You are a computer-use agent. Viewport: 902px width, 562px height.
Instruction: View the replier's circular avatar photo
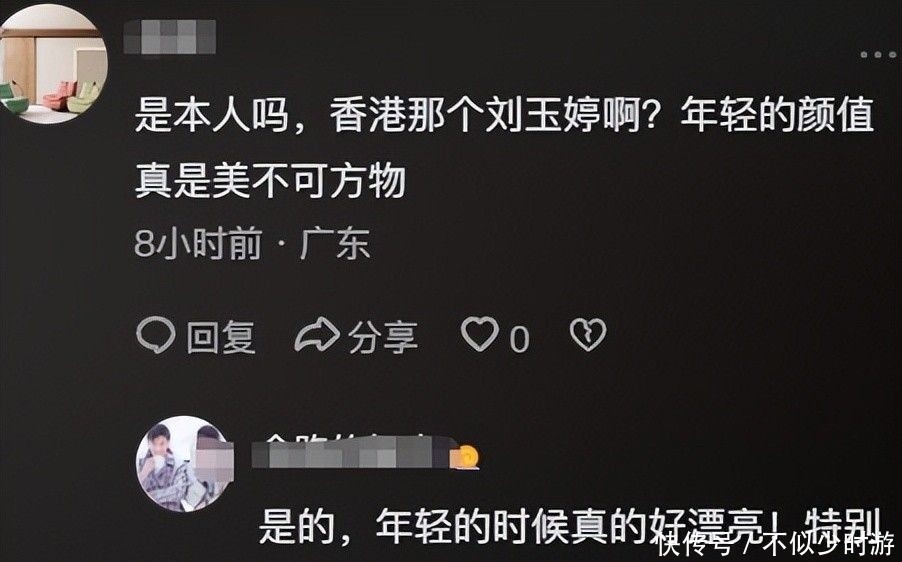click(185, 464)
